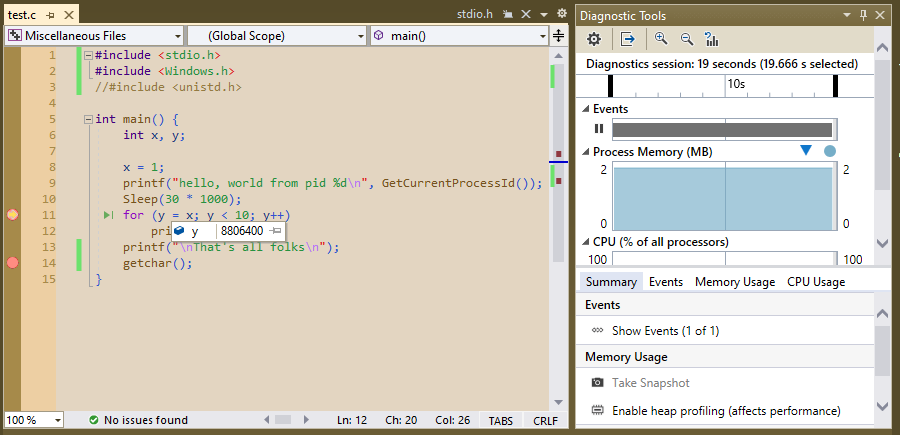
Task: Click the Show Events glyph icon
Action: [x=598, y=331]
